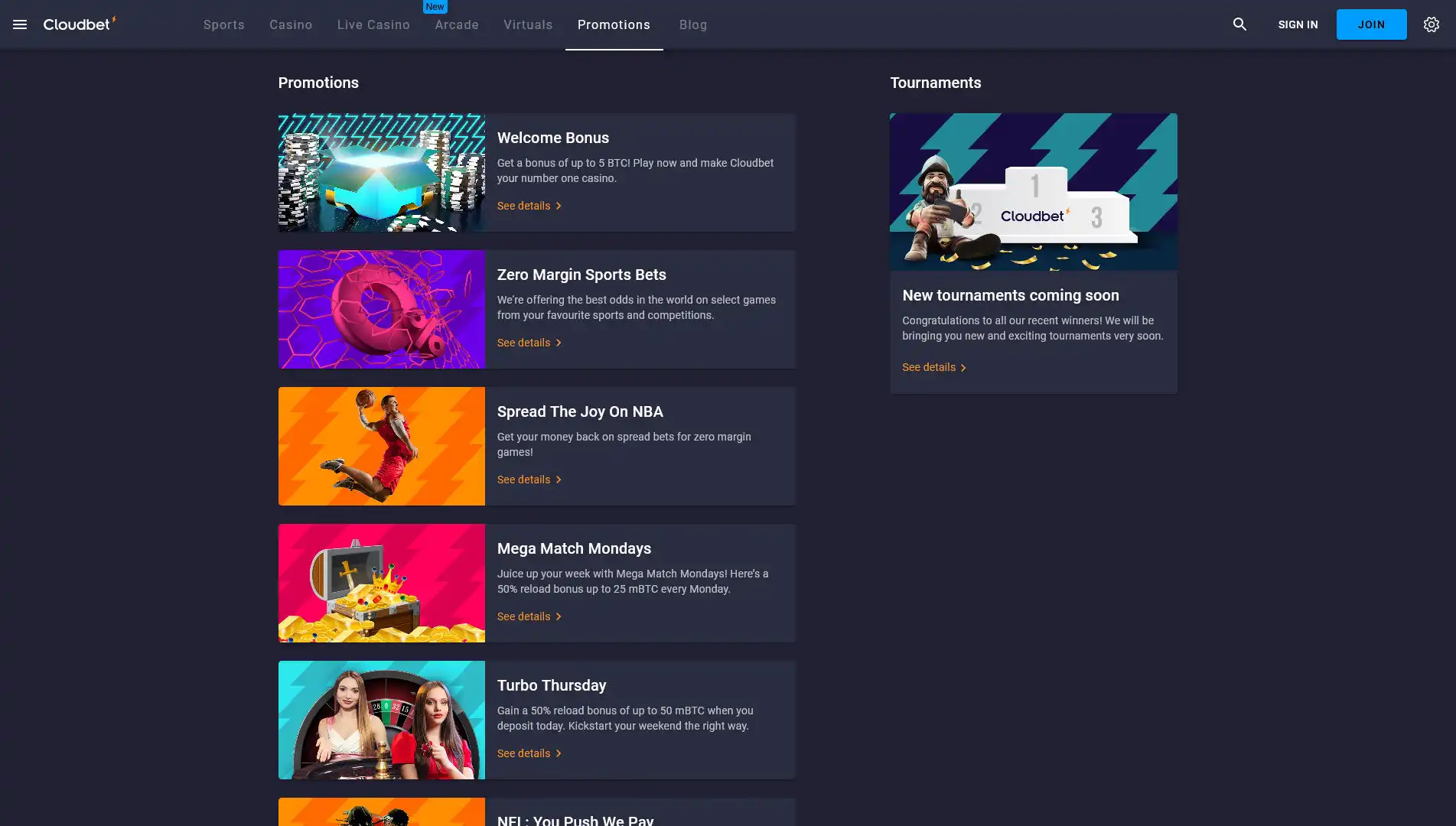
Task: Open See details for Spread The Joy On NBA
Action: click(524, 480)
